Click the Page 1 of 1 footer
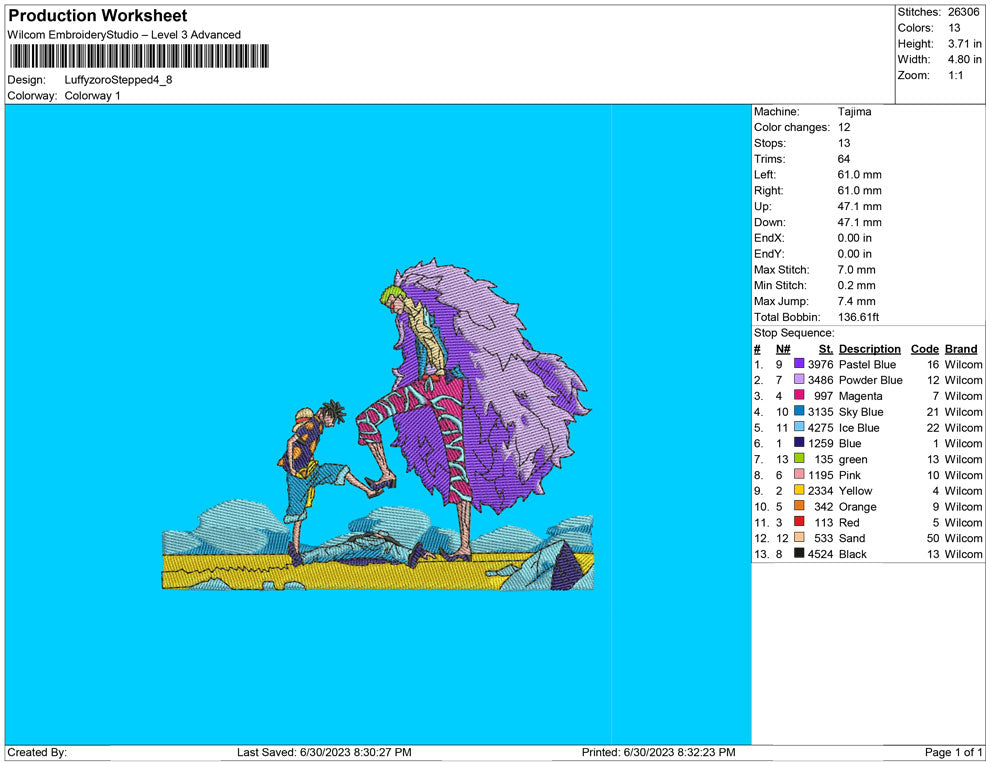990x762 pixels. [954, 752]
